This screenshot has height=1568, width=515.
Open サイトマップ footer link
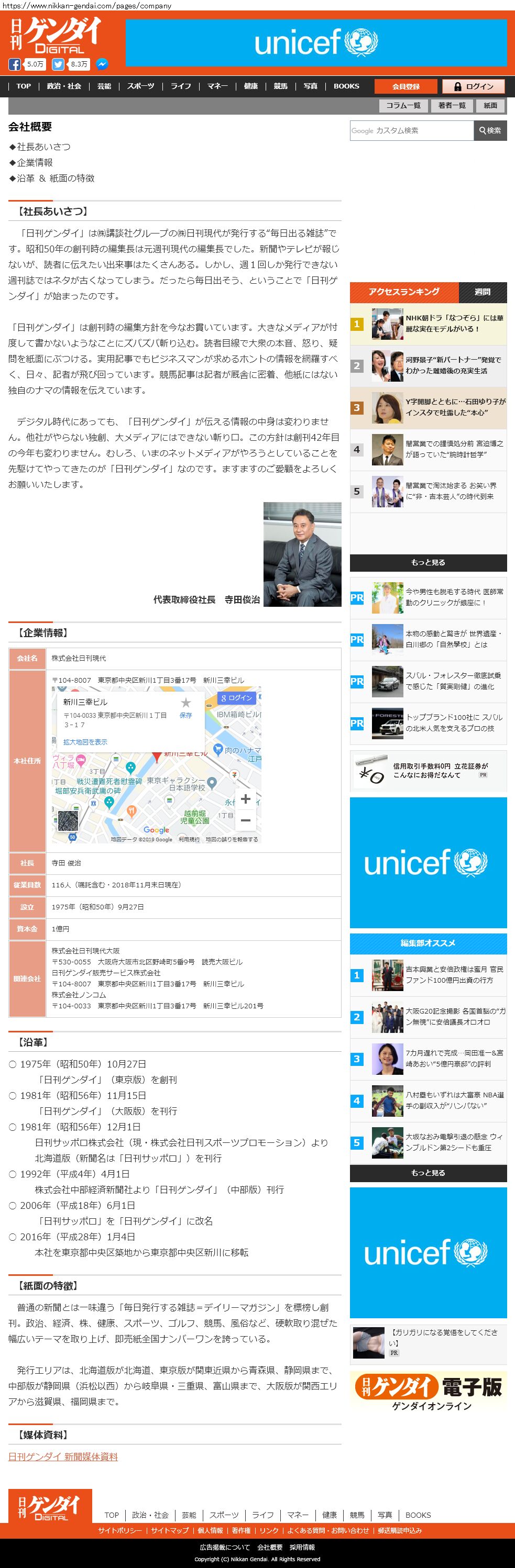(x=170, y=1530)
